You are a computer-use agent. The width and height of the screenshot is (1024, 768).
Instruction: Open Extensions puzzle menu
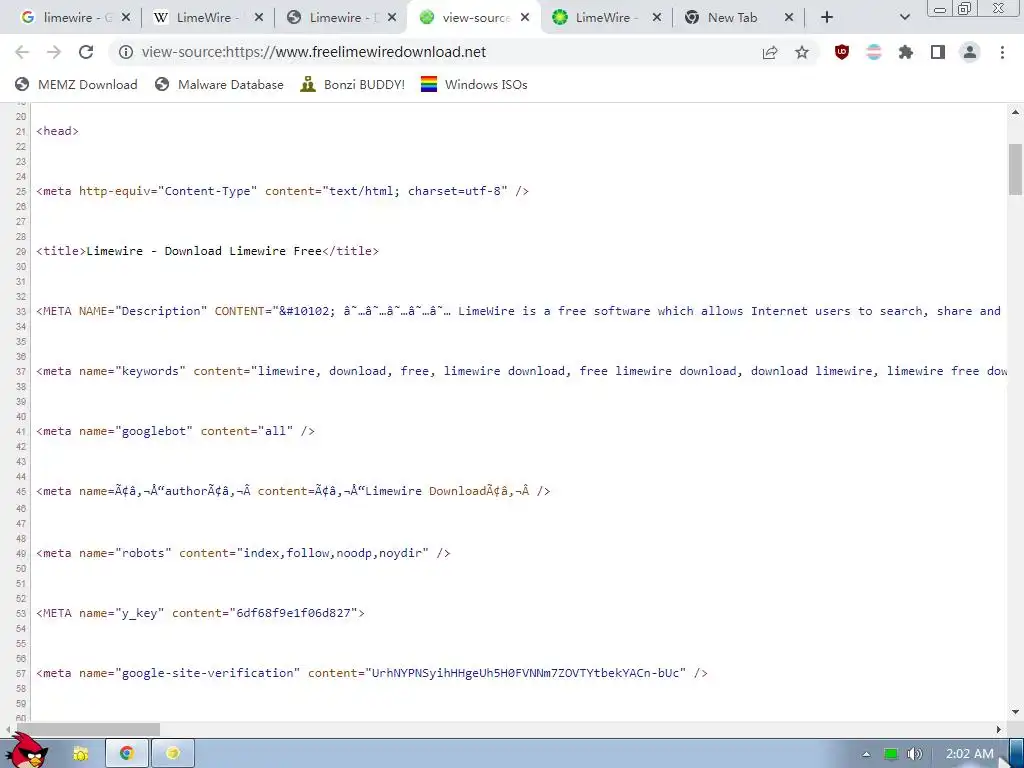click(x=906, y=52)
